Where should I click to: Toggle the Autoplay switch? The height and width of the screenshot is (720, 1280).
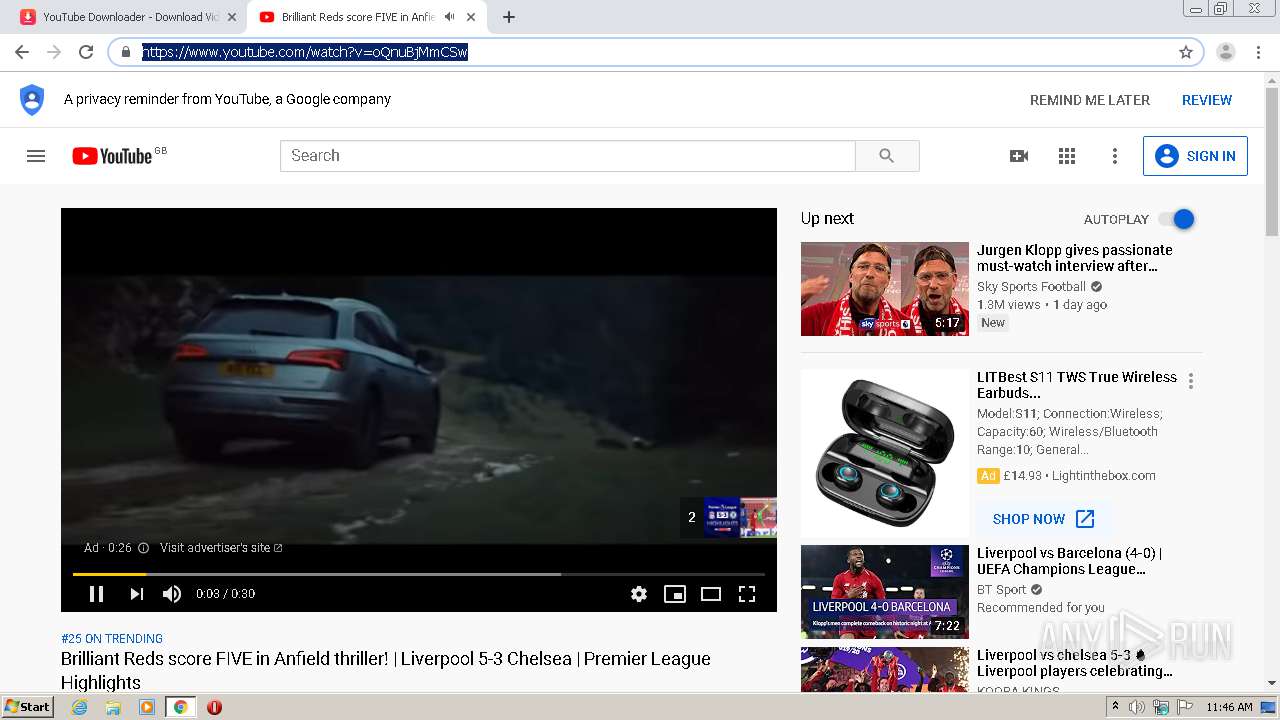(1177, 219)
